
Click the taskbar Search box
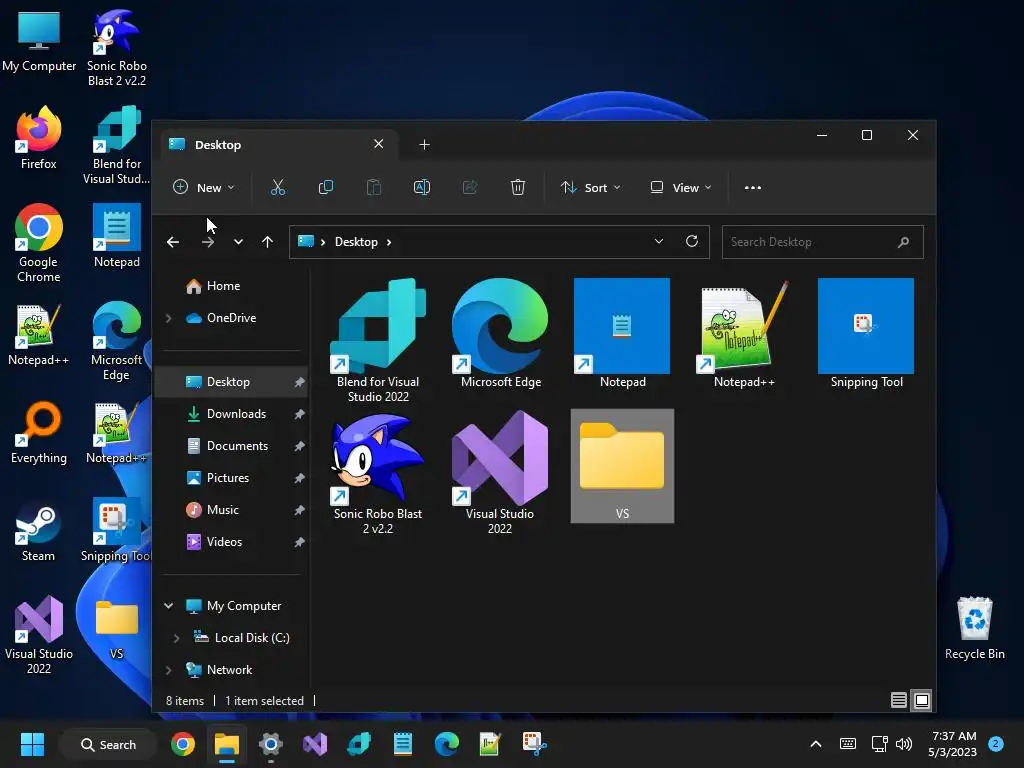(x=108, y=744)
